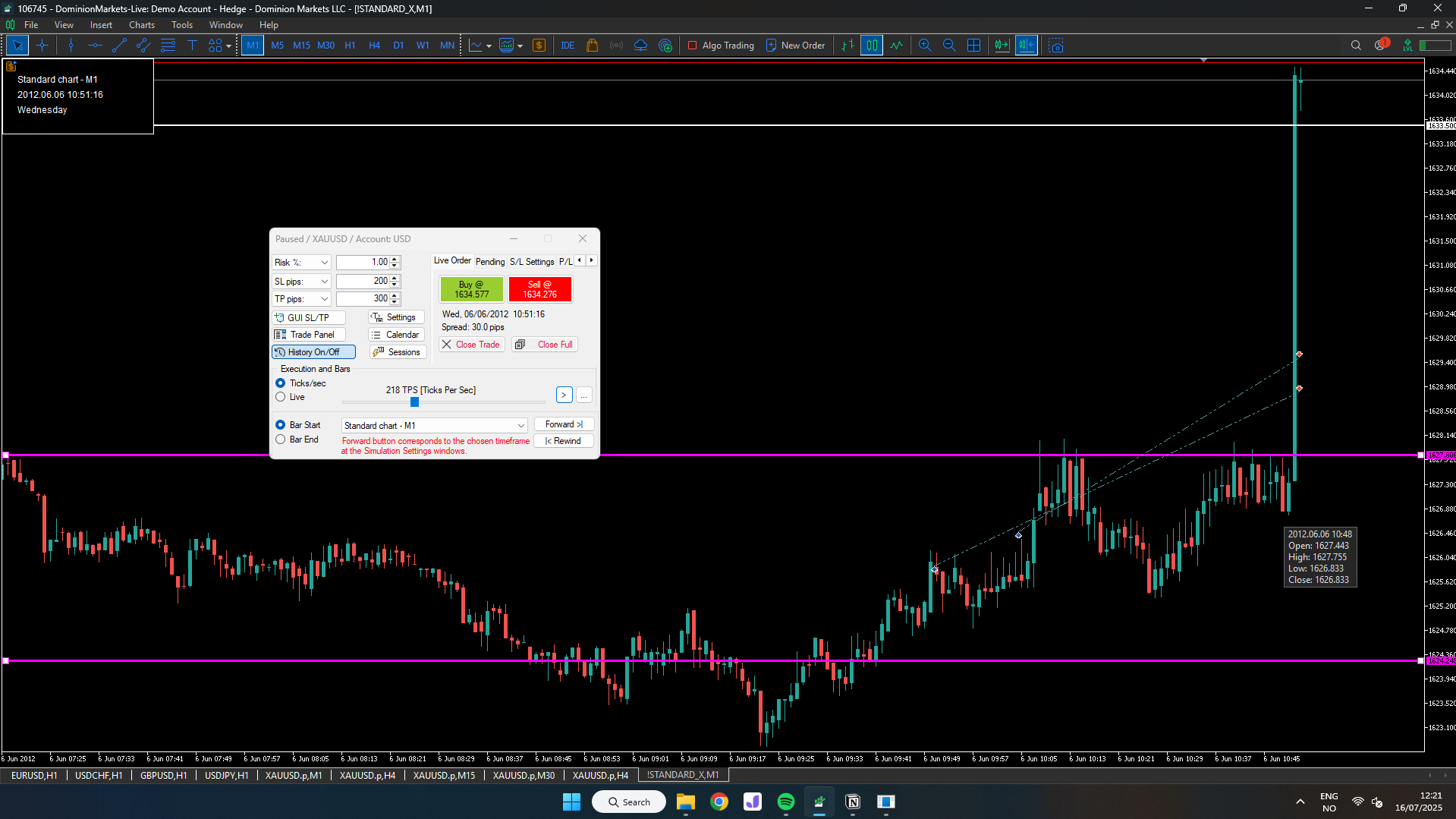1456x819 pixels.
Task: Open Google Chrome from the taskbar
Action: [x=719, y=802]
